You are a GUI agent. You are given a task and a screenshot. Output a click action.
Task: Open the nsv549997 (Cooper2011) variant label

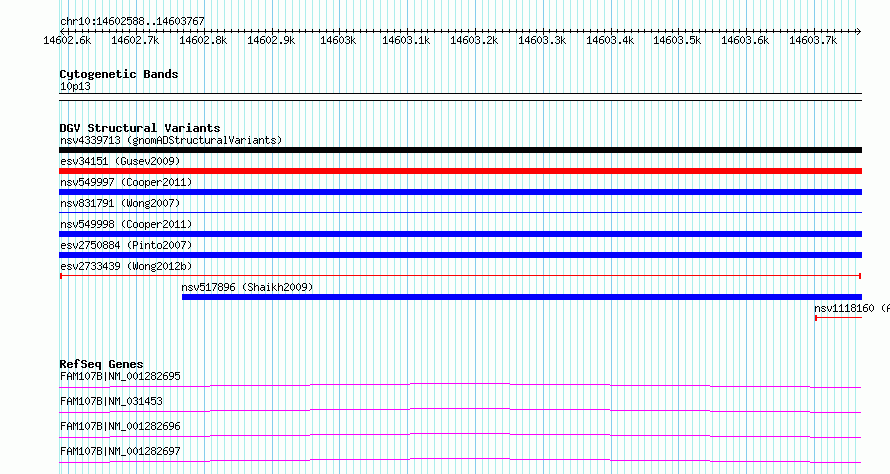click(x=126, y=182)
